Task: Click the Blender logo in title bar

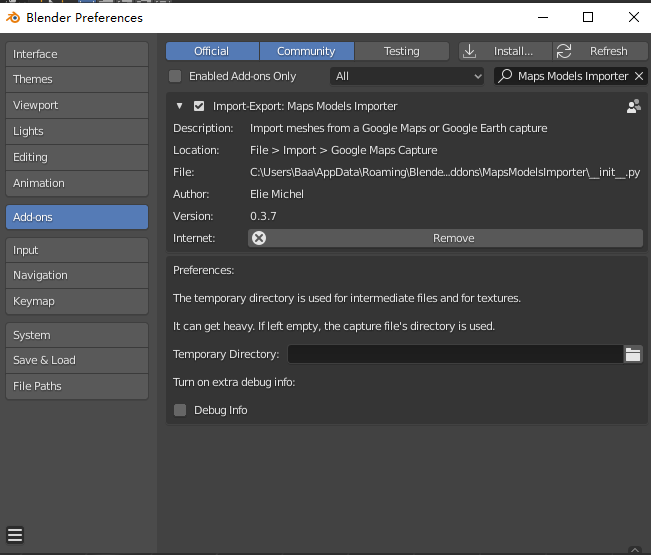Action: tap(14, 17)
